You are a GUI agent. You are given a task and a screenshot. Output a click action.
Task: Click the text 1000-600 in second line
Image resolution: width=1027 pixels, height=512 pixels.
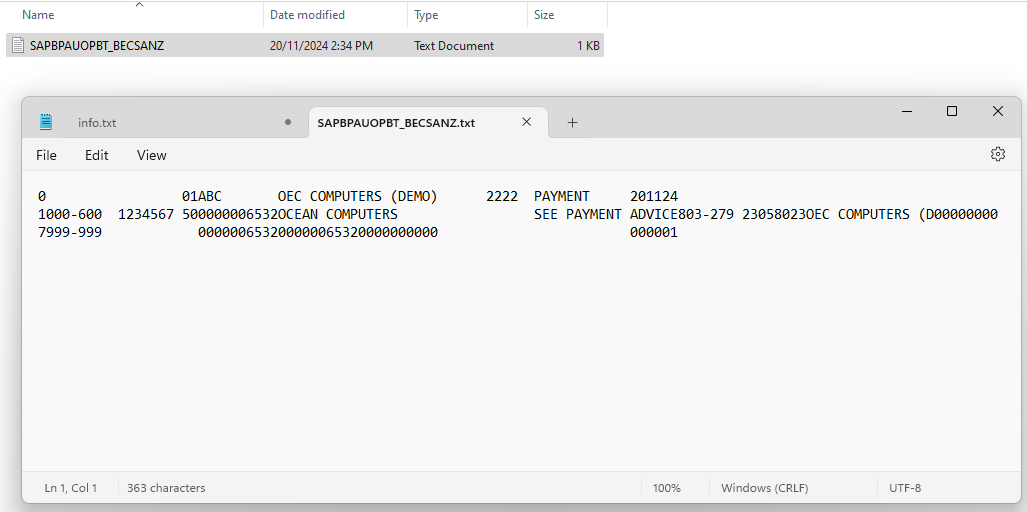pos(70,214)
